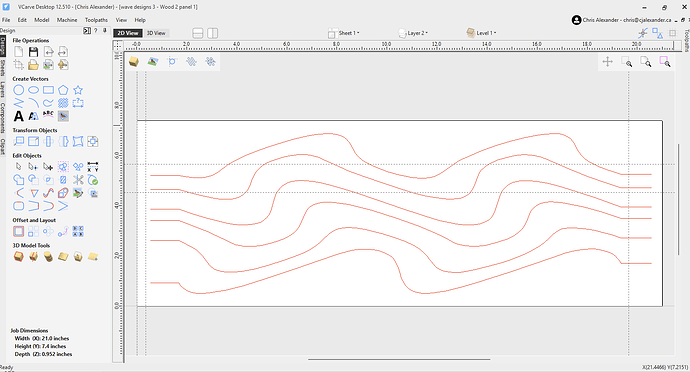Switch to the 3D View tab

(x=156, y=33)
